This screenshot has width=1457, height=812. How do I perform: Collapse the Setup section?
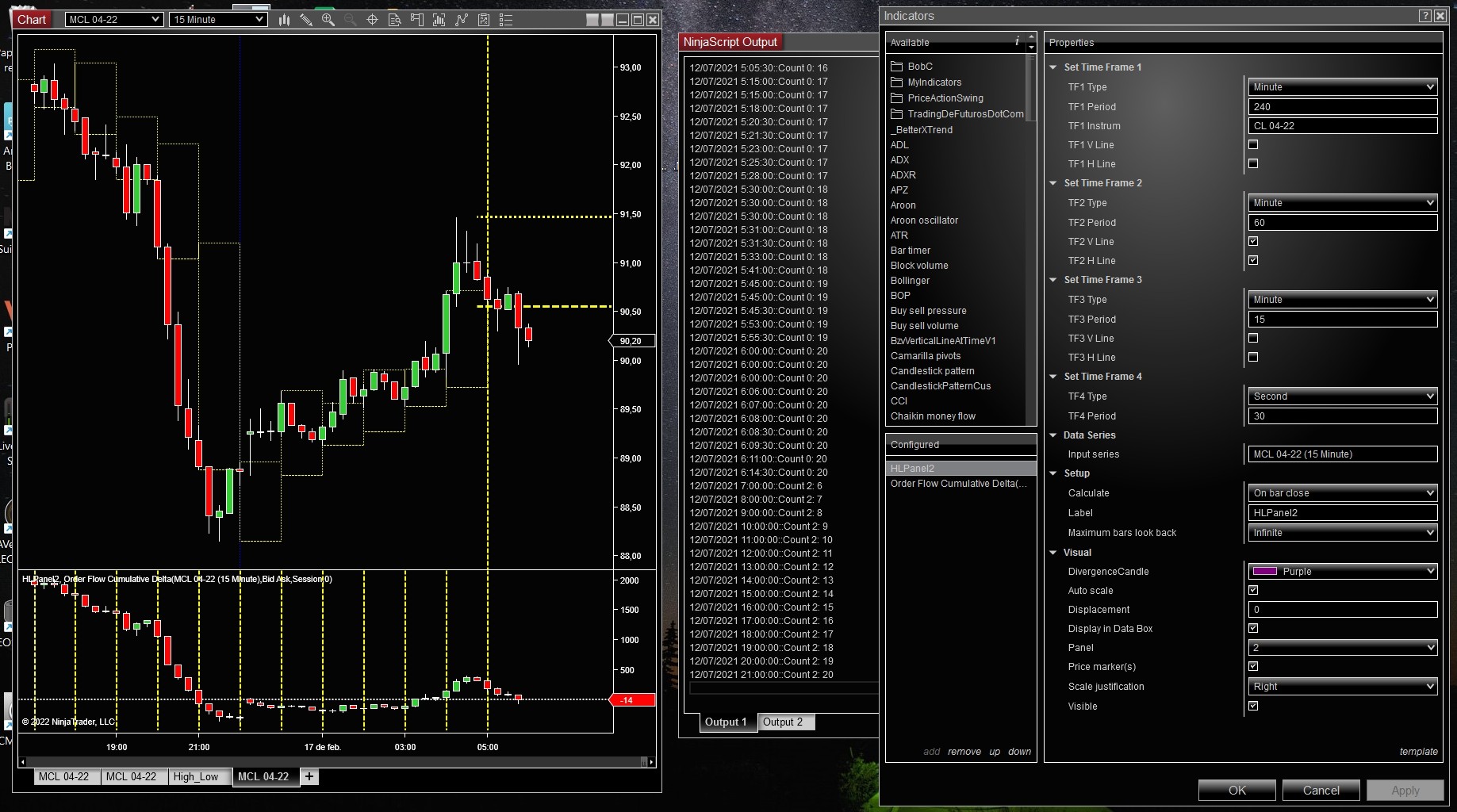click(x=1053, y=473)
